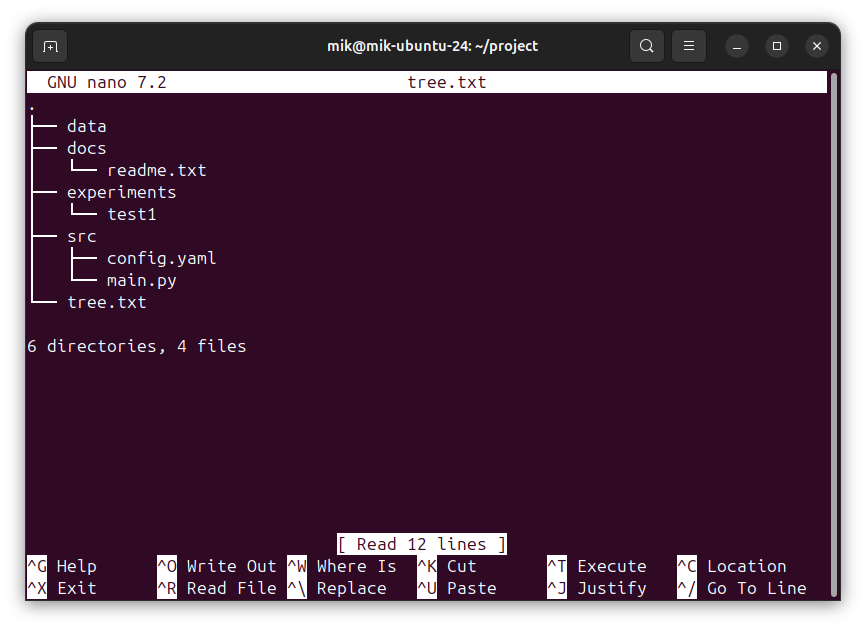
Task: Click the '6 directories, 4 files' summary line
Action: [137, 346]
